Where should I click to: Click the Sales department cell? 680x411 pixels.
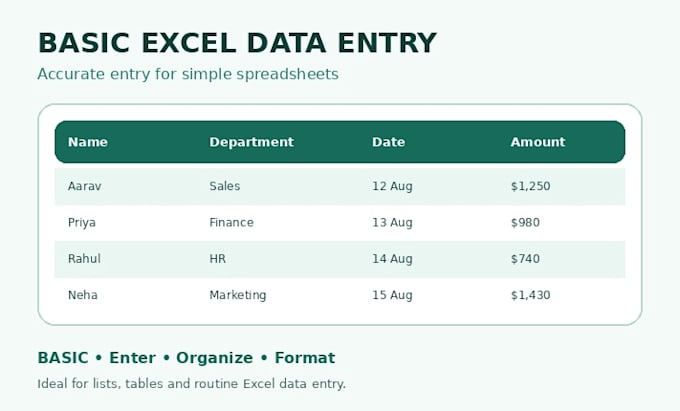225,186
